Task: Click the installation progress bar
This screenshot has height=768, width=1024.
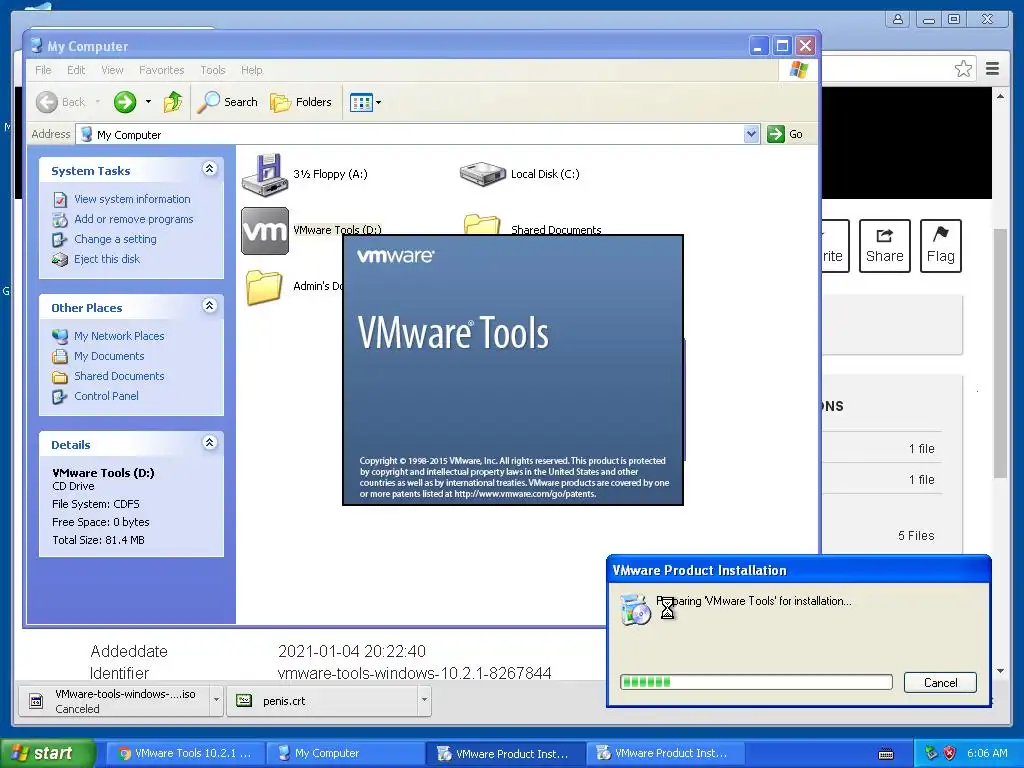Action: coord(756,682)
